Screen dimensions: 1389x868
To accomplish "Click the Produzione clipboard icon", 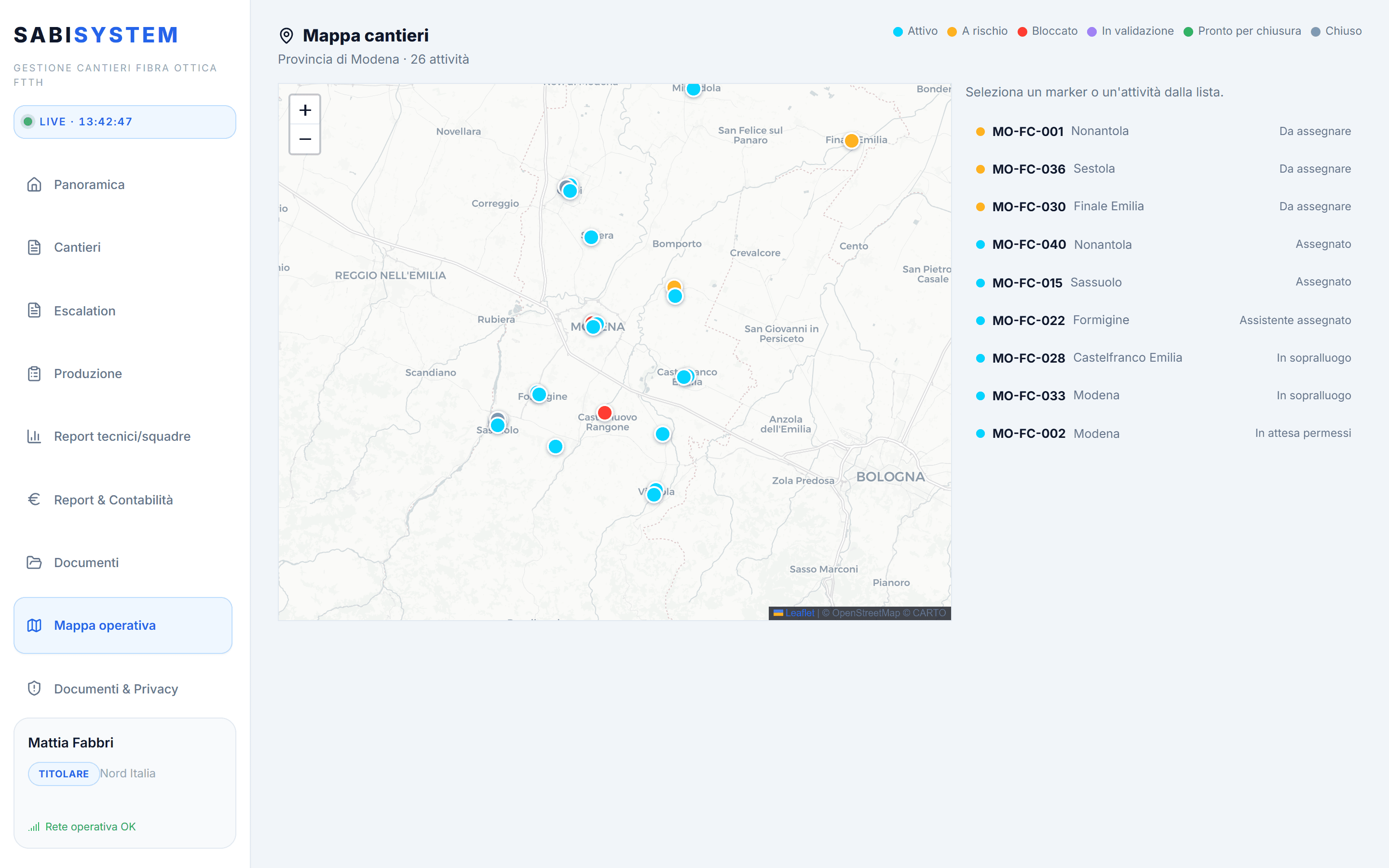I will click(34, 374).
